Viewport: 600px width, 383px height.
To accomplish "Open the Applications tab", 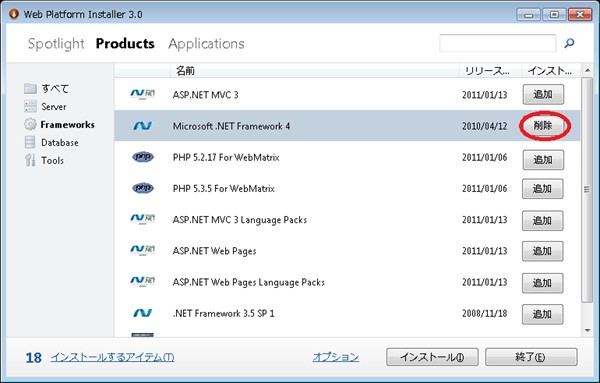I will 206,44.
